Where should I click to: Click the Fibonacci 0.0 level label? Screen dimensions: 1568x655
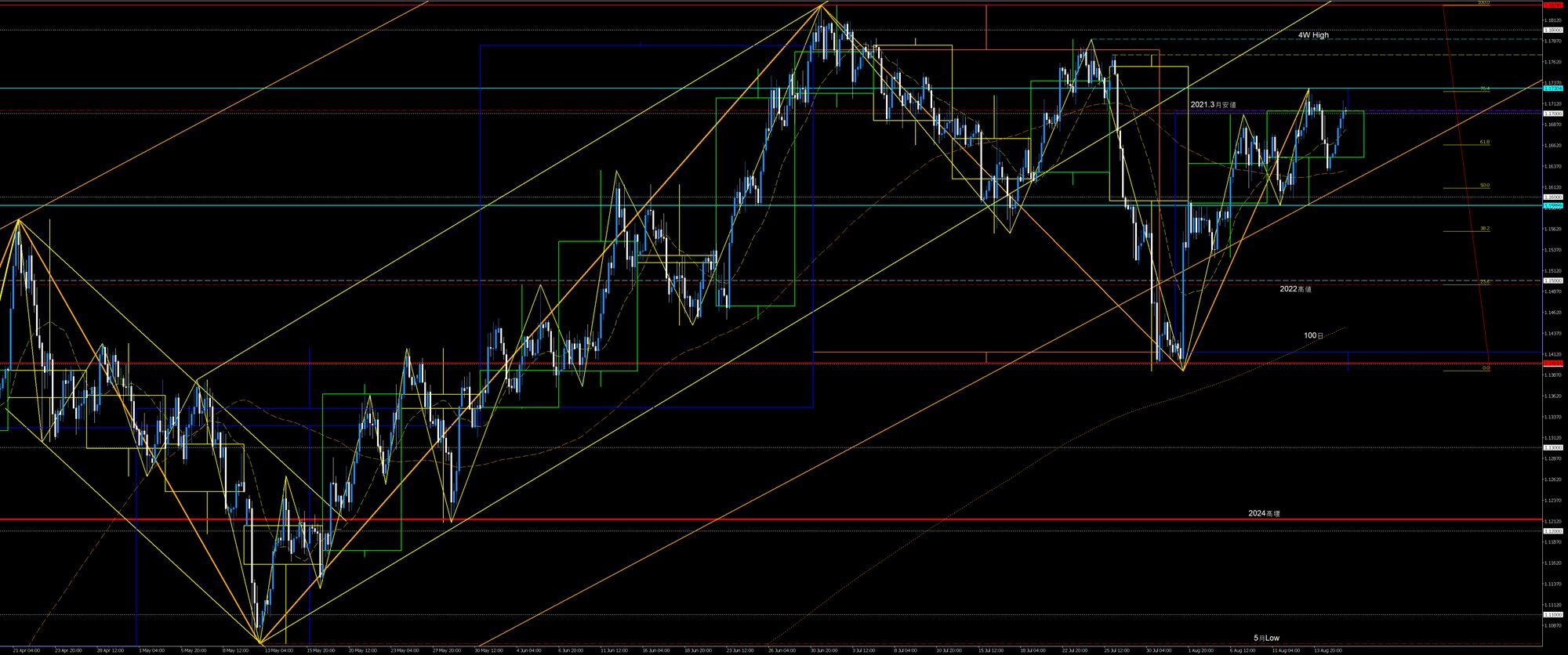coord(1486,368)
